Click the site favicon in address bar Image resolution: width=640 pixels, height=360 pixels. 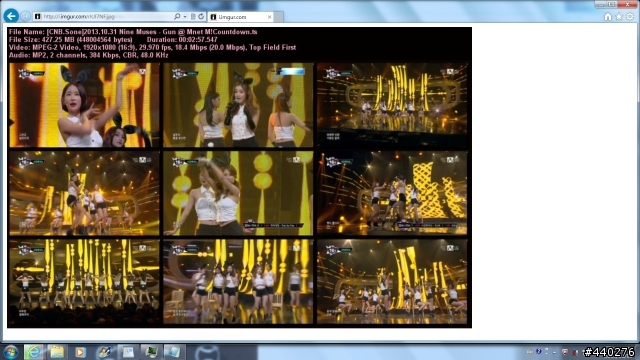[38, 17]
